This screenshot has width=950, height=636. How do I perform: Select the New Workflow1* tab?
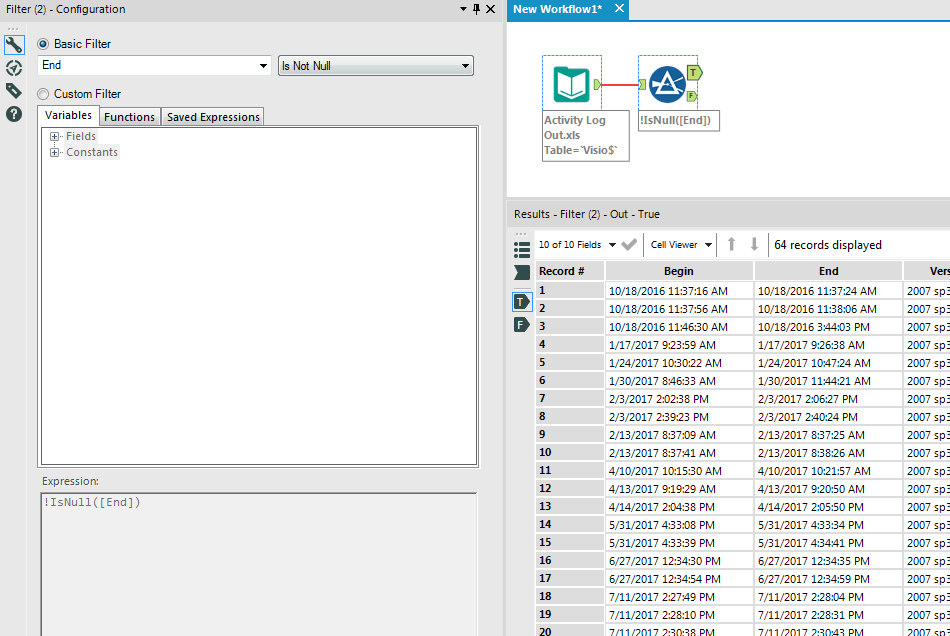click(x=557, y=9)
